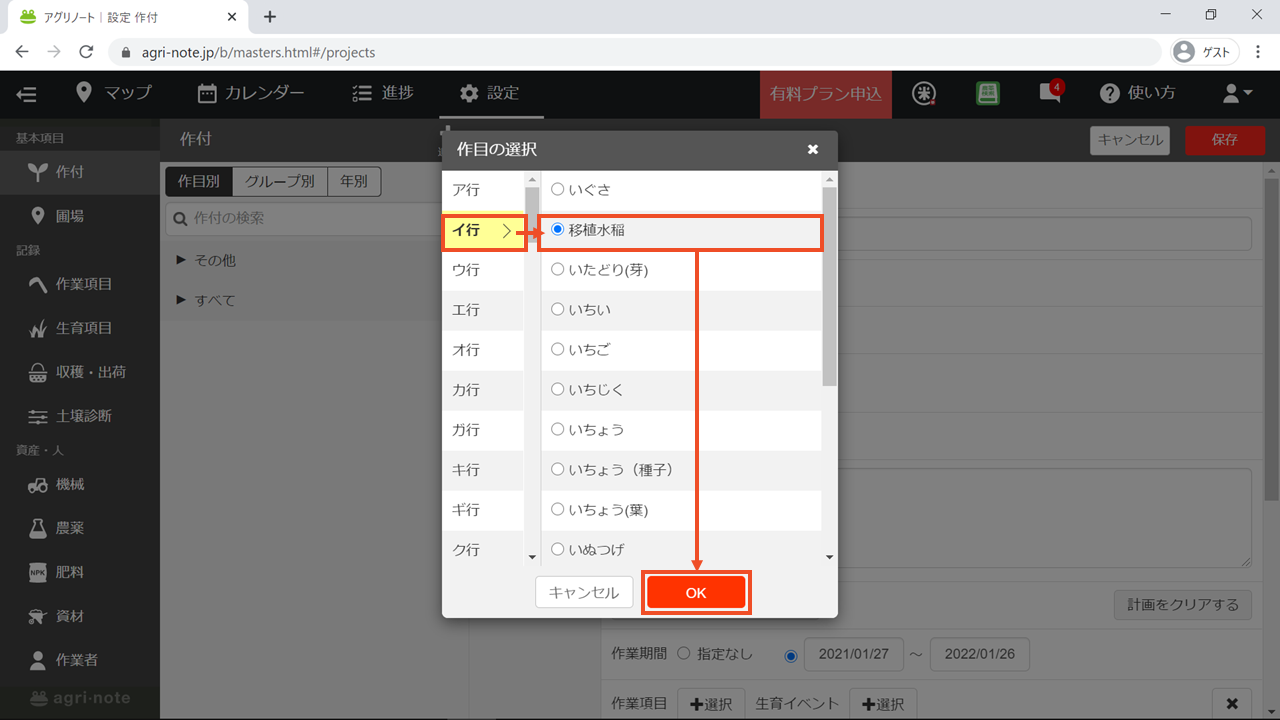Viewport: 1280px width, 720px height.
Task: Choose the いちょう(種子) radio button
Action: pyautogui.click(x=558, y=469)
